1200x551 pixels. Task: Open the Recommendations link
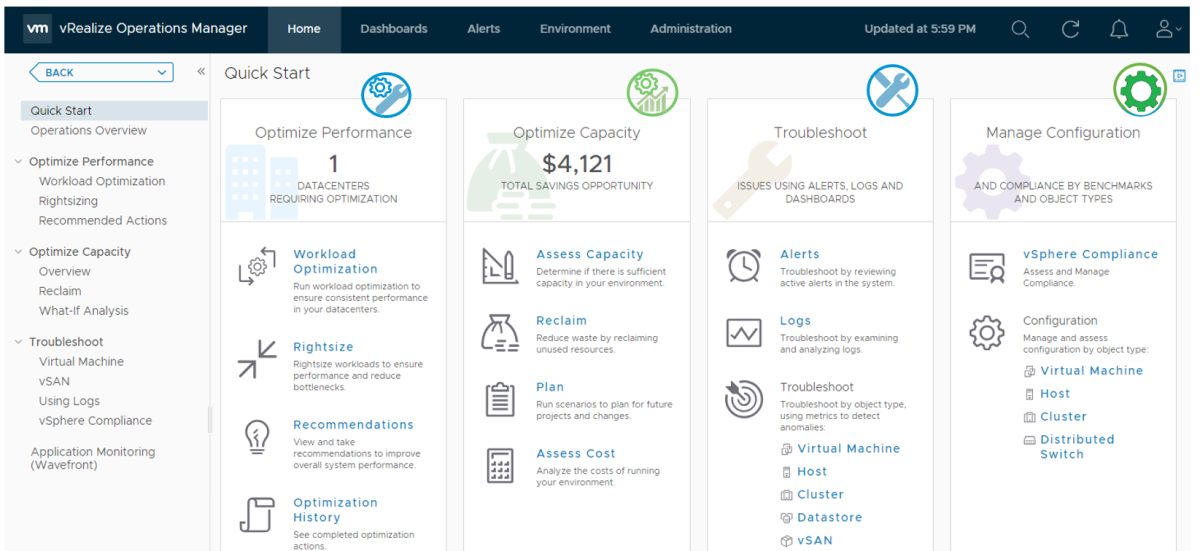pyautogui.click(x=353, y=425)
